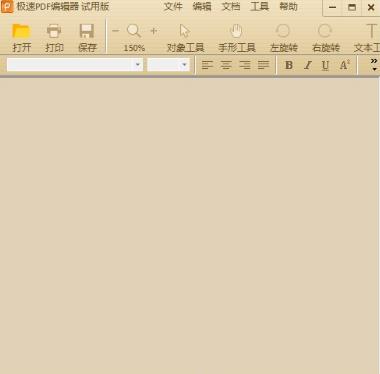Click the app logo icon in title bar
The height and width of the screenshot is (374, 380).
7,7
